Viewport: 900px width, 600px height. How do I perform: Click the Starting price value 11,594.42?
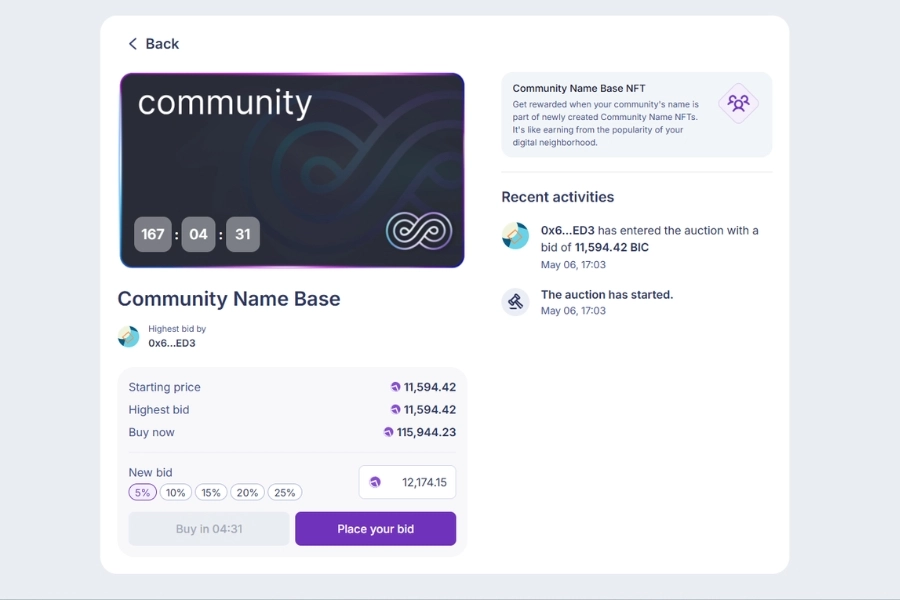[430, 387]
